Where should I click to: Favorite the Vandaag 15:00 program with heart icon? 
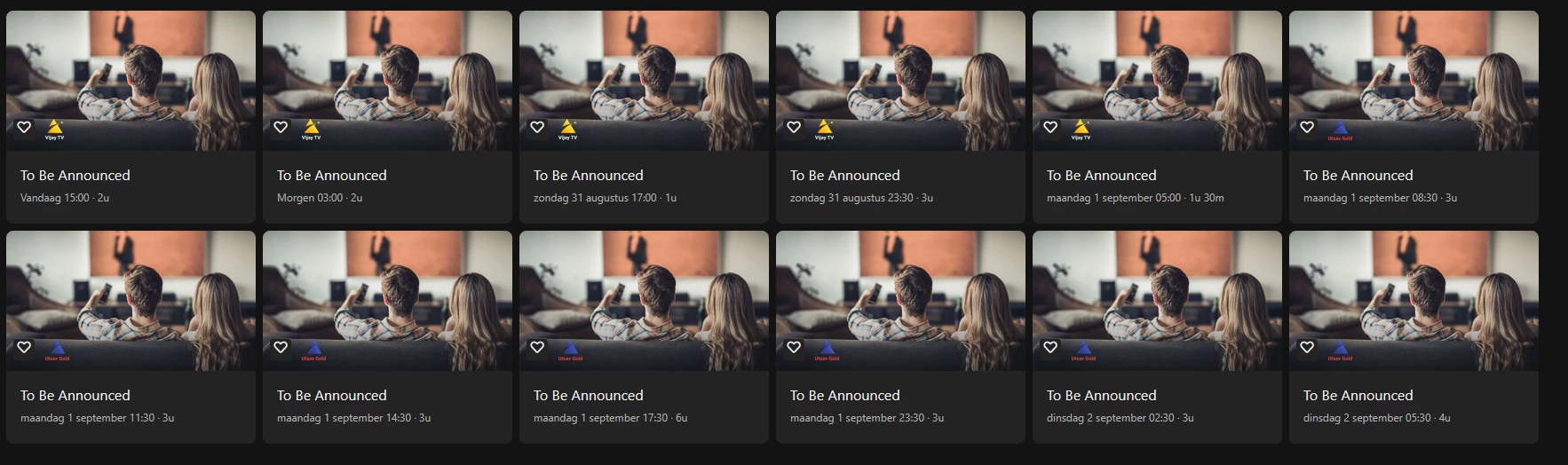coord(24,127)
